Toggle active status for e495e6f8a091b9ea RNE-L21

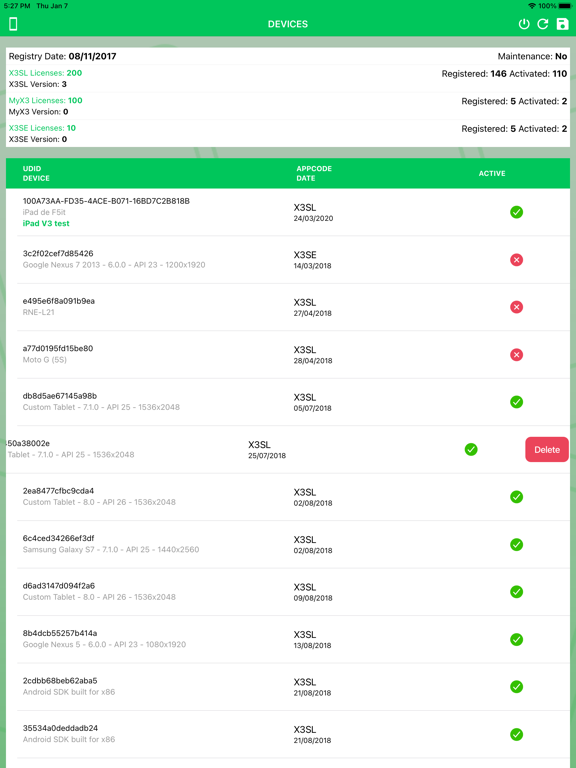[516, 307]
